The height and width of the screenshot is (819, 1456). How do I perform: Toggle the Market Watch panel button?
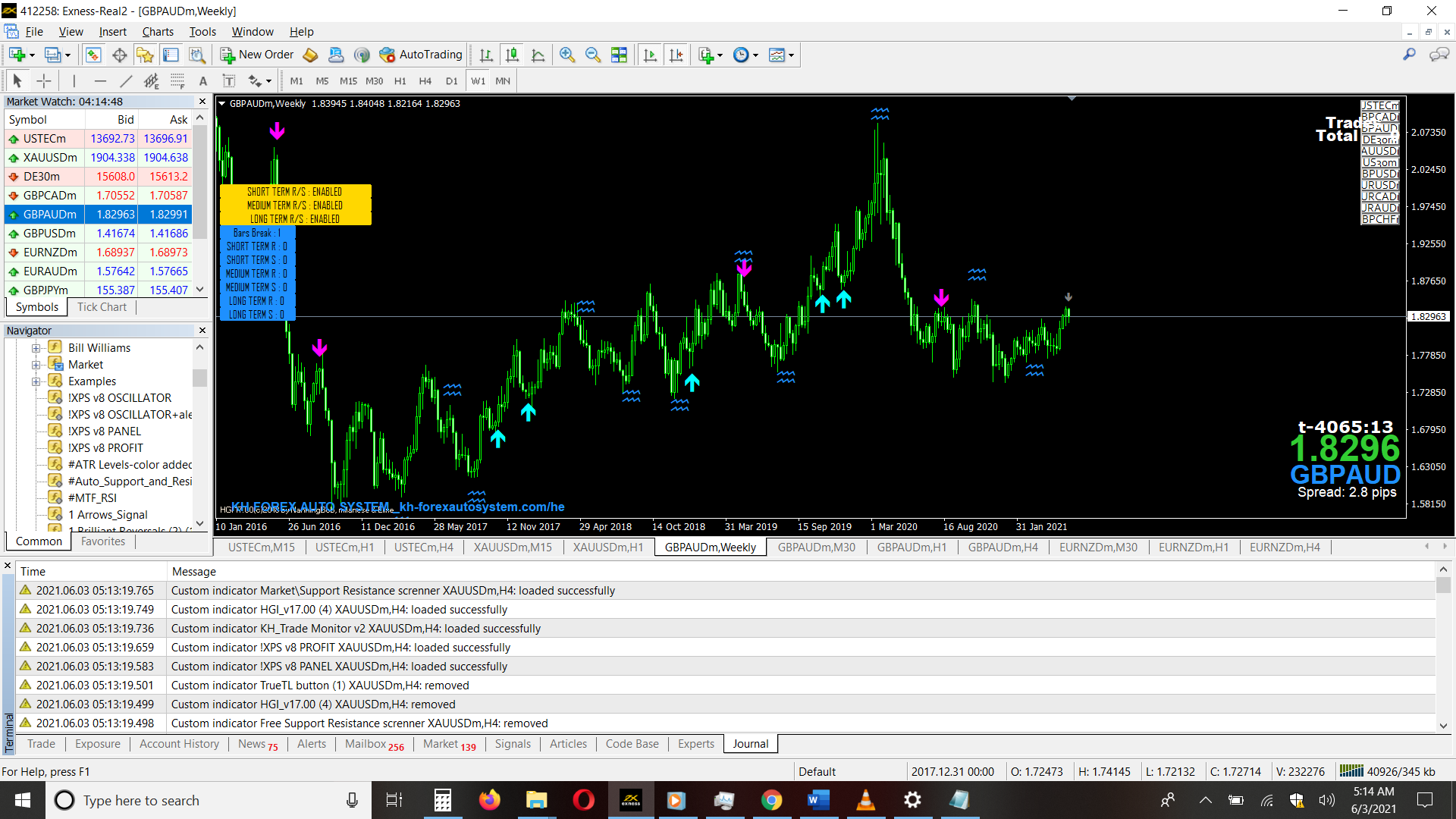pyautogui.click(x=93, y=55)
